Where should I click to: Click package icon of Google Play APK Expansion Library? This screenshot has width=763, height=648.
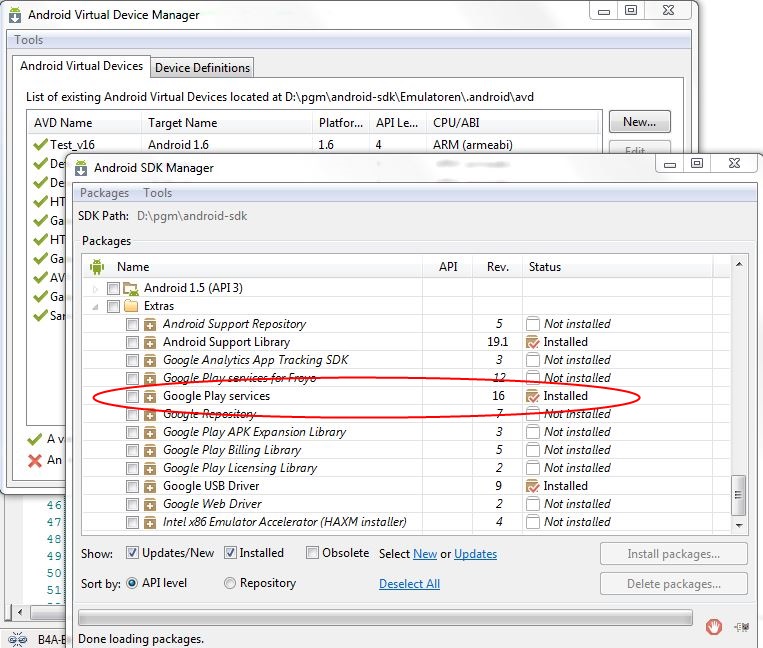tap(150, 432)
